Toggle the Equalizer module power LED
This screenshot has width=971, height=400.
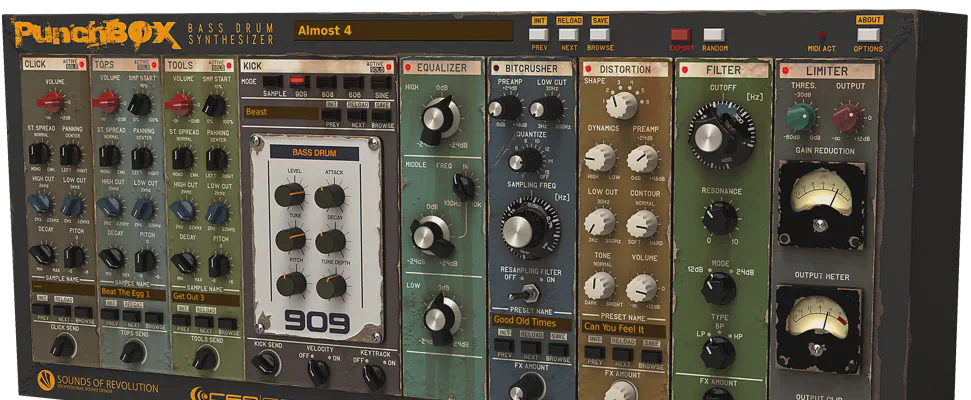[408, 68]
